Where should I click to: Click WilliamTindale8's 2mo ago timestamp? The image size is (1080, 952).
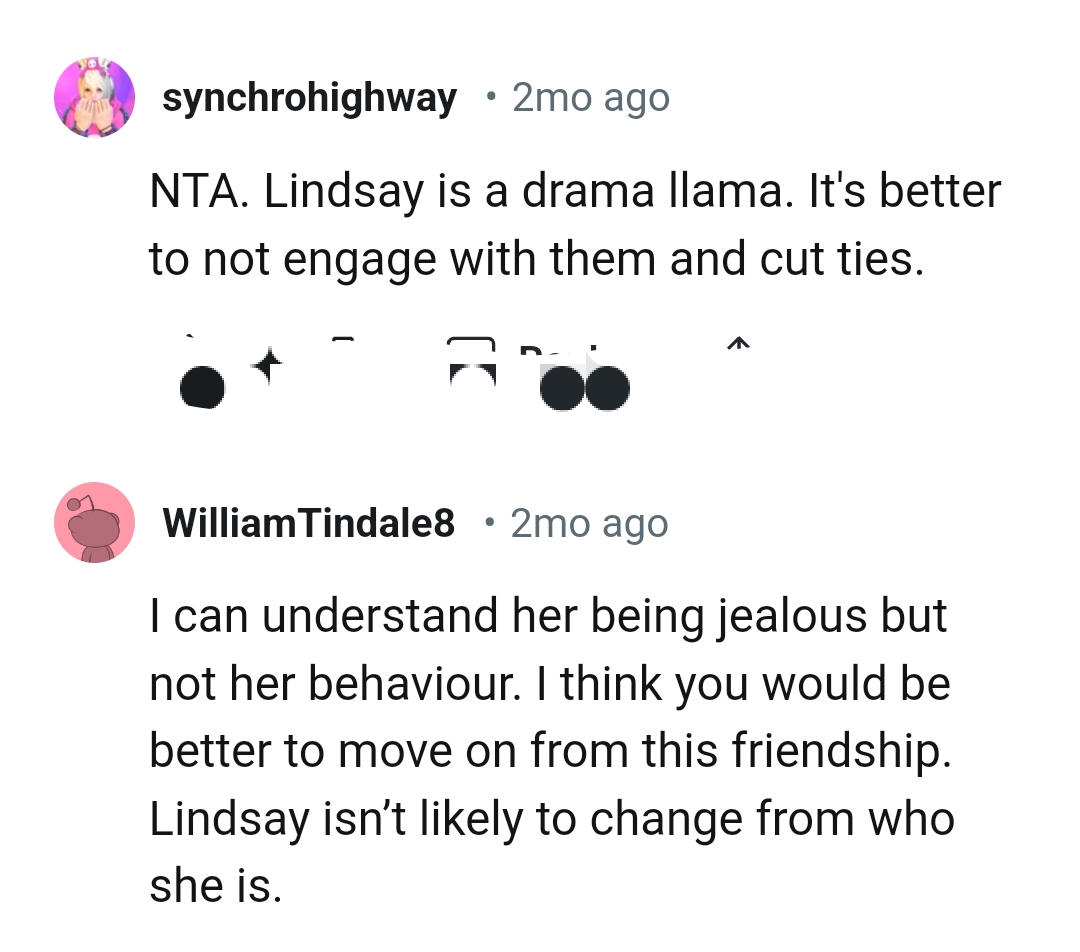tap(590, 522)
